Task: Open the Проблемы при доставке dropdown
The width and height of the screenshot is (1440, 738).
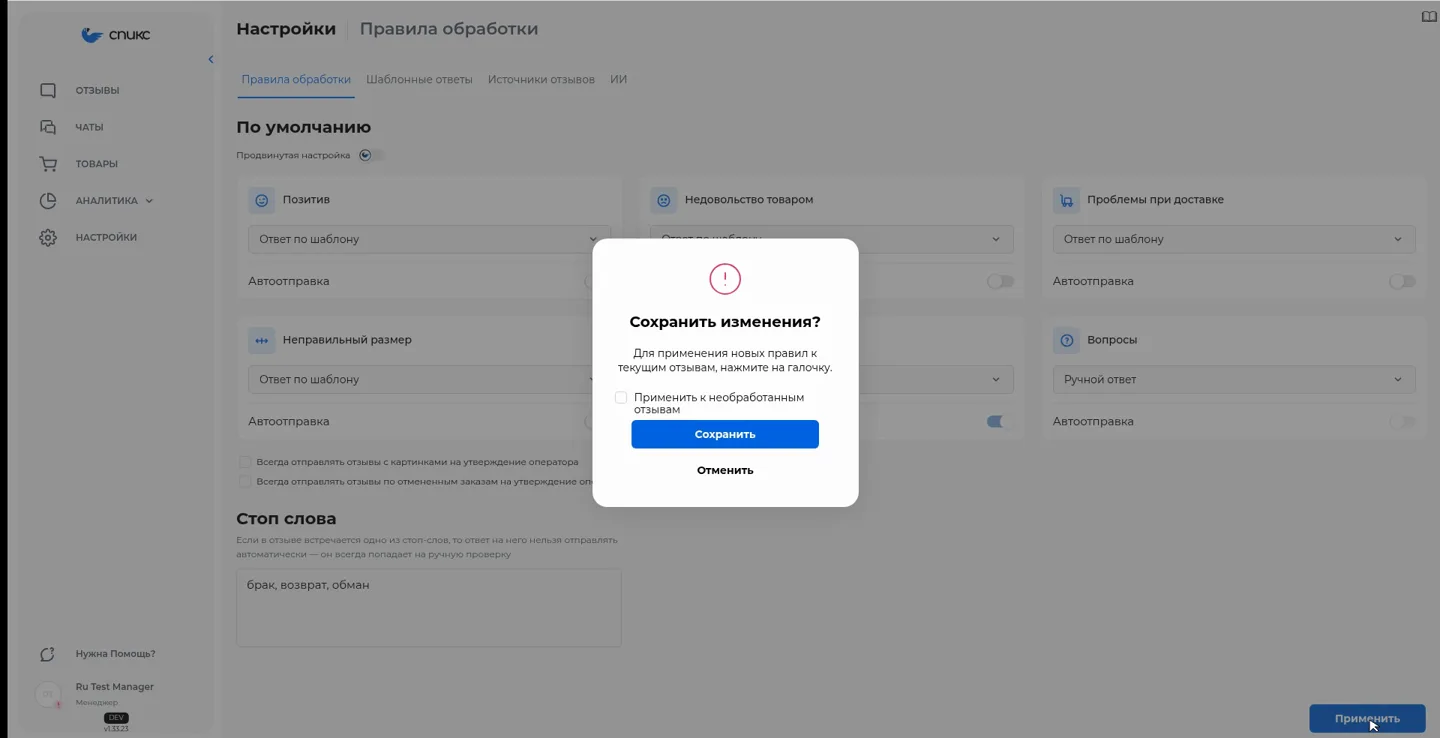Action: pyautogui.click(x=1234, y=240)
